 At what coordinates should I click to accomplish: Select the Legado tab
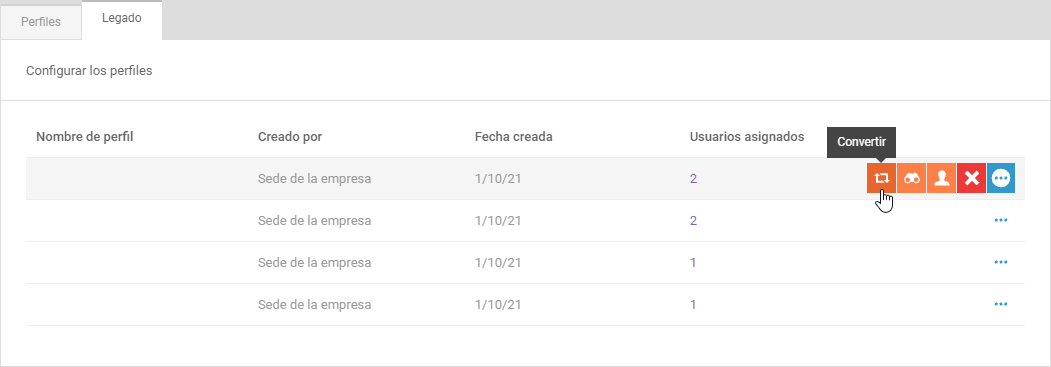[121, 19]
